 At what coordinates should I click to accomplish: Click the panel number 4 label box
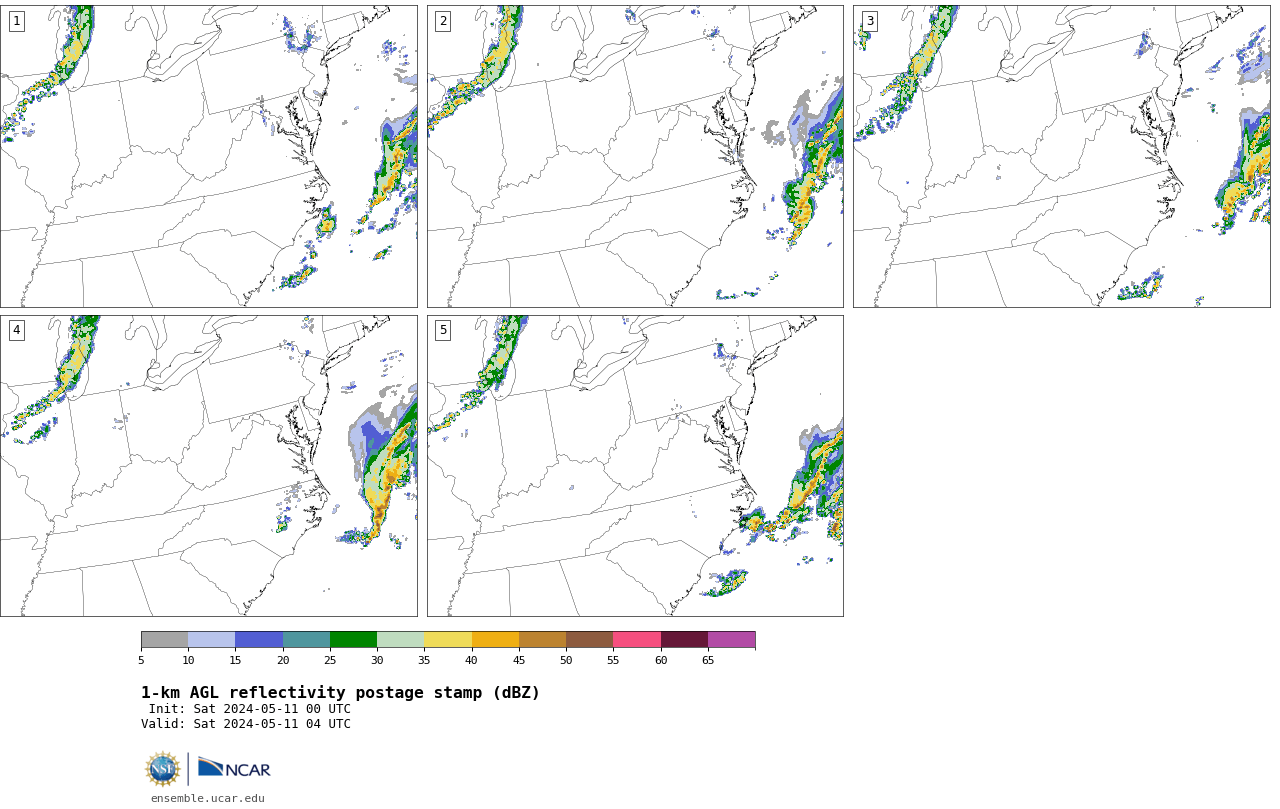click(x=16, y=330)
